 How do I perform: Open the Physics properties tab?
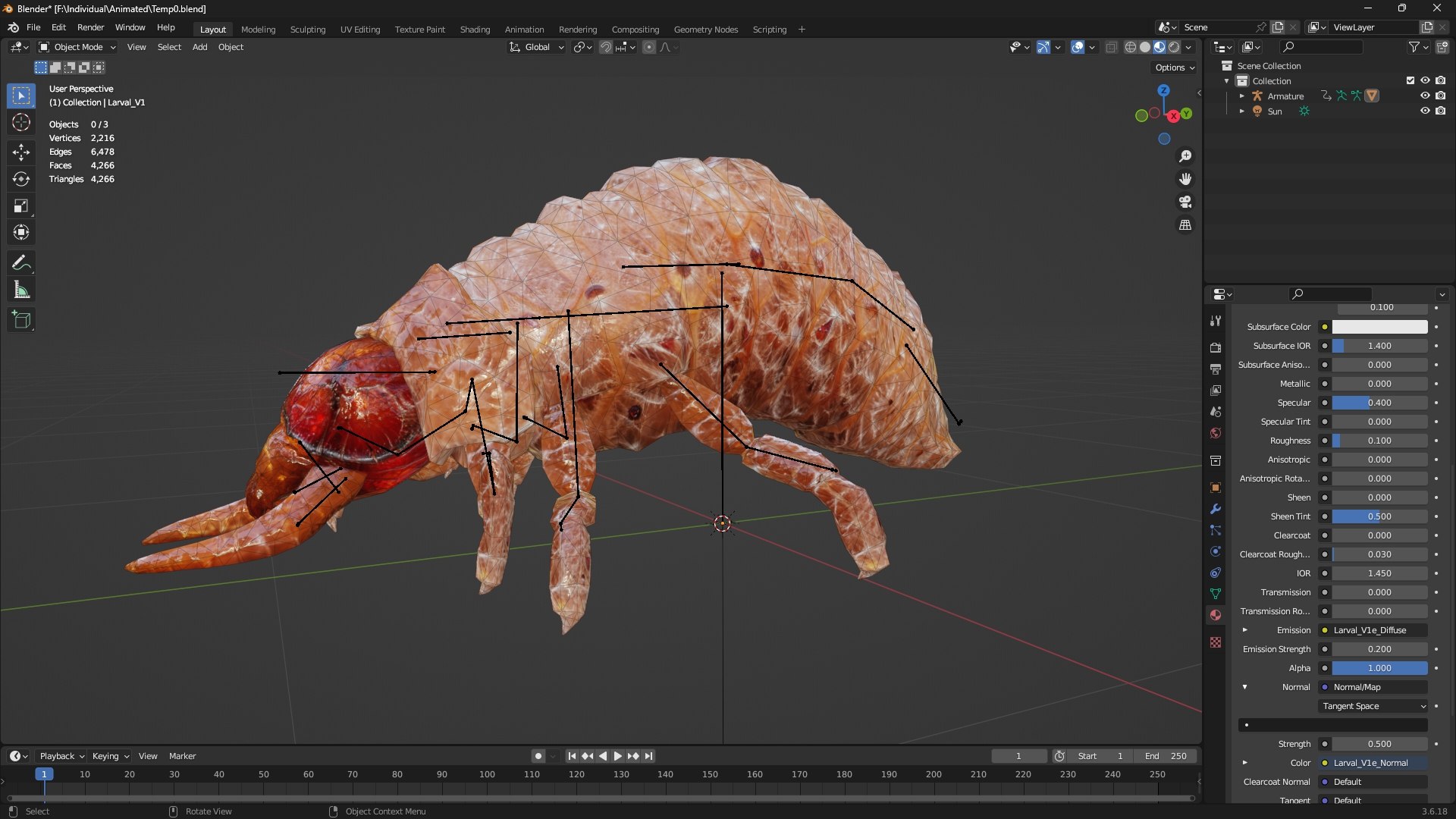pos(1216,551)
